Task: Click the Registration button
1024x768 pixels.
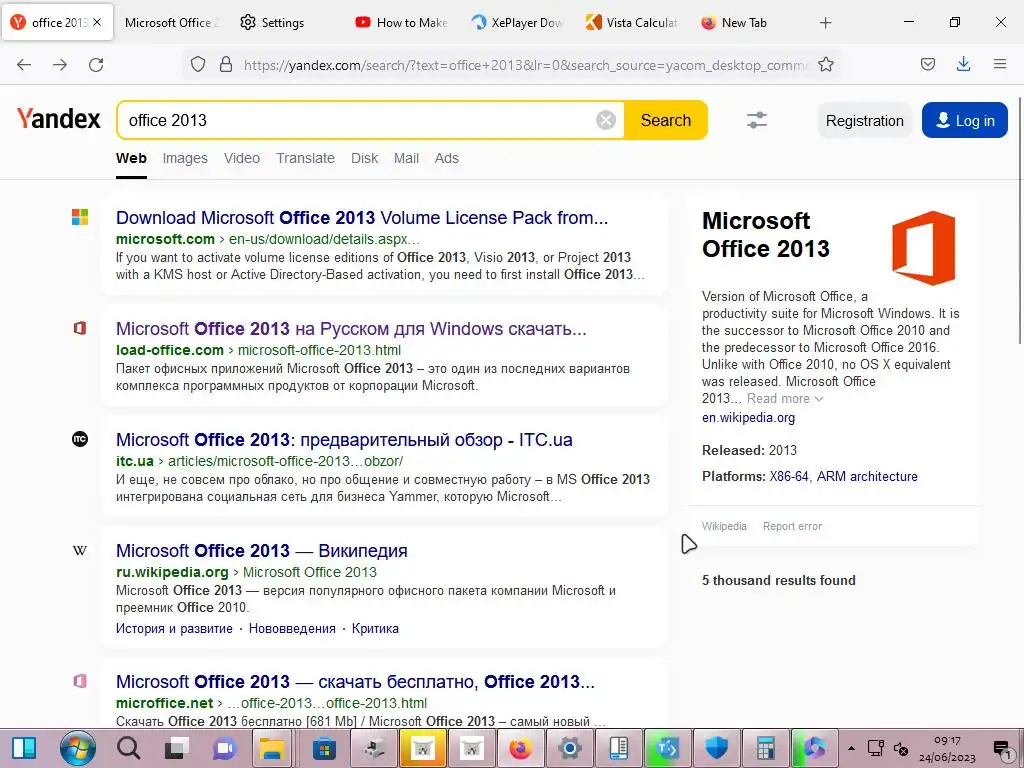Action: point(865,121)
